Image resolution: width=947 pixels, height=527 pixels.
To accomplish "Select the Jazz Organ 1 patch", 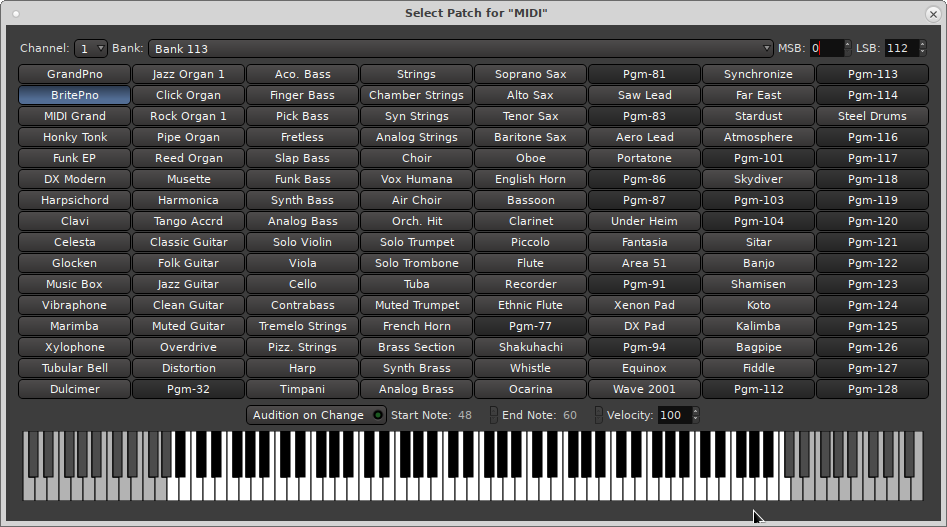I will coord(188,74).
